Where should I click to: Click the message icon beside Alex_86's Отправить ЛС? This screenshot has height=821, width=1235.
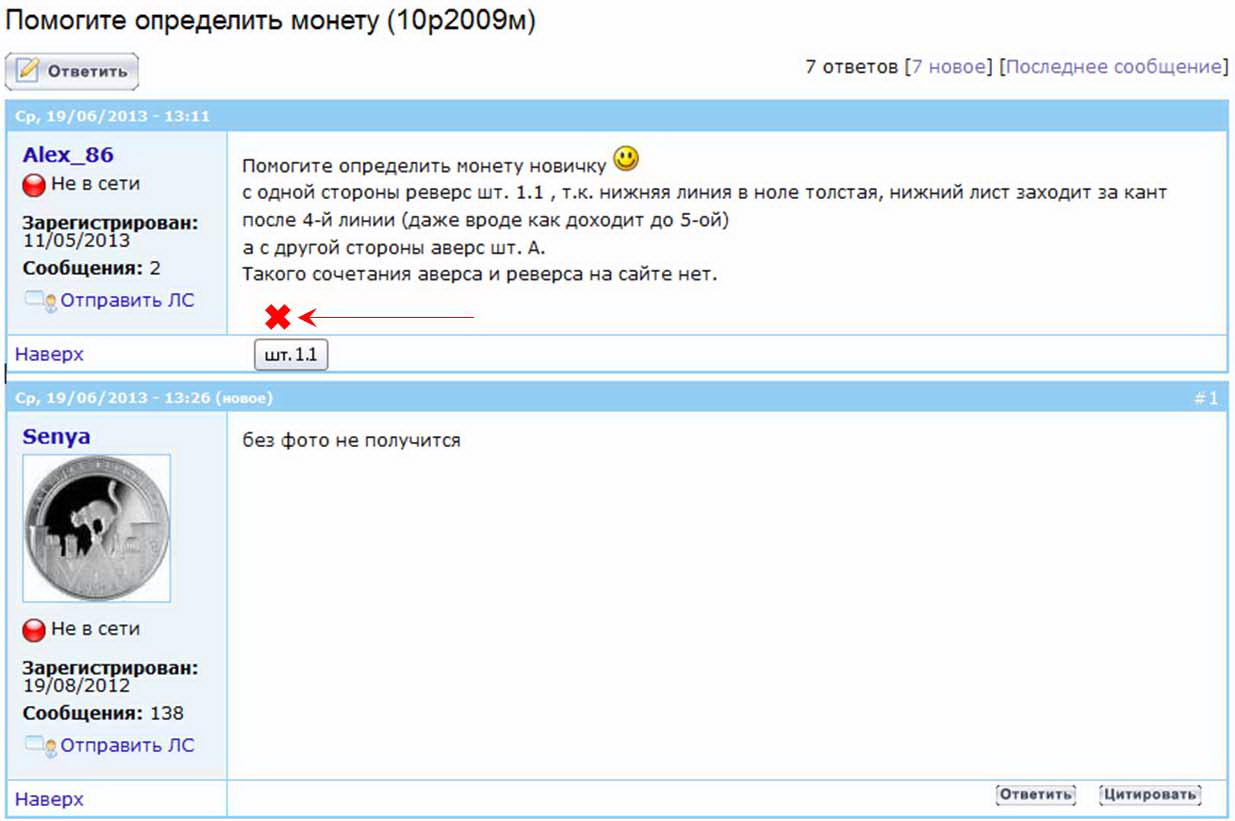click(40, 300)
